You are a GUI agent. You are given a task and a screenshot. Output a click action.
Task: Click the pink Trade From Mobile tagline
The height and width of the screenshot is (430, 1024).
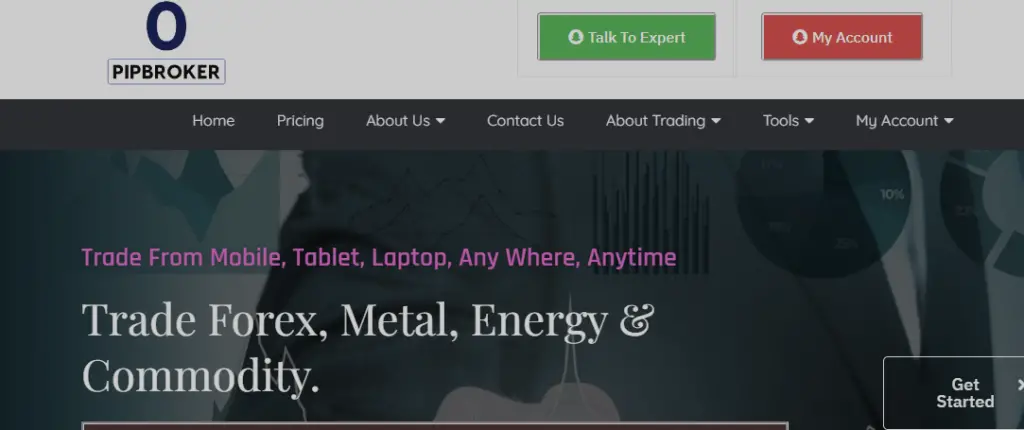(x=379, y=257)
